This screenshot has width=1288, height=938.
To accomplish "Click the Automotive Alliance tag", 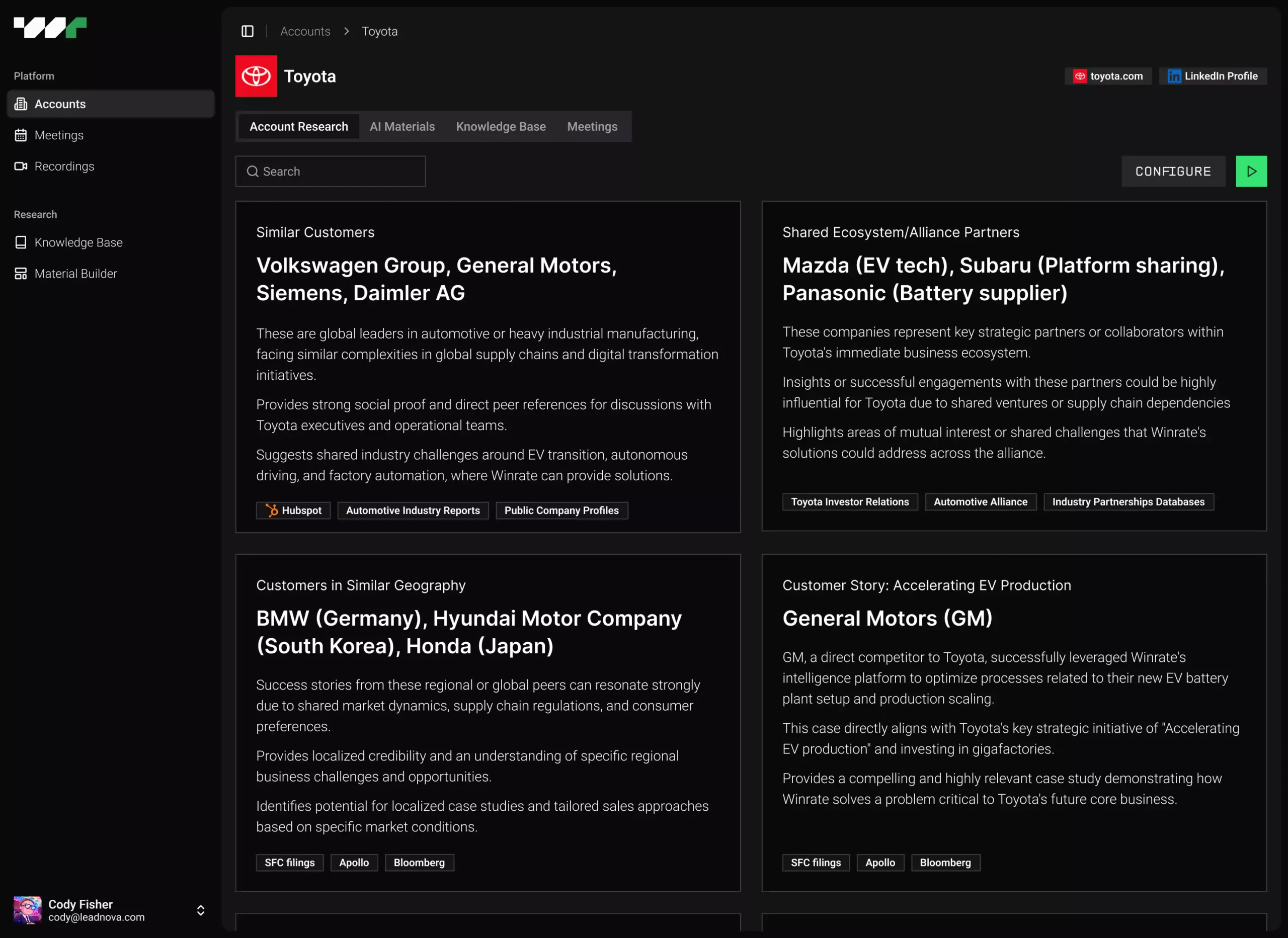I will click(x=981, y=502).
